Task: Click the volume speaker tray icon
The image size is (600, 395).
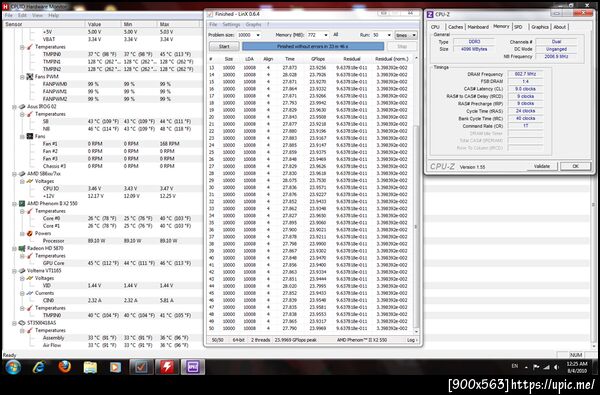Action: click(556, 367)
